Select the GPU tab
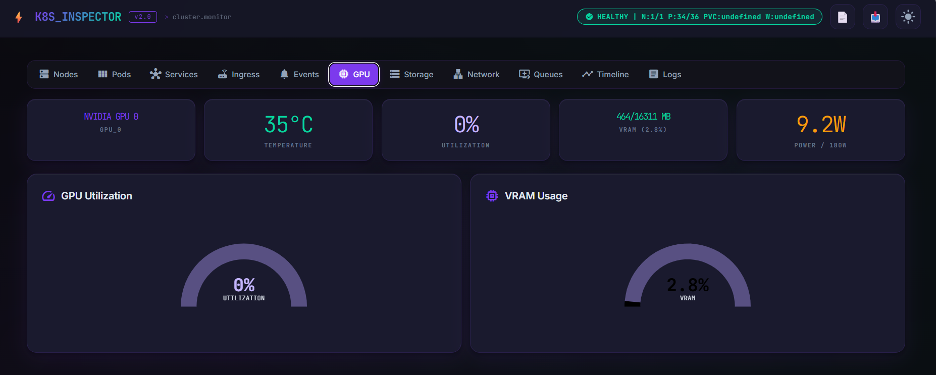The image size is (936, 376). (354, 75)
